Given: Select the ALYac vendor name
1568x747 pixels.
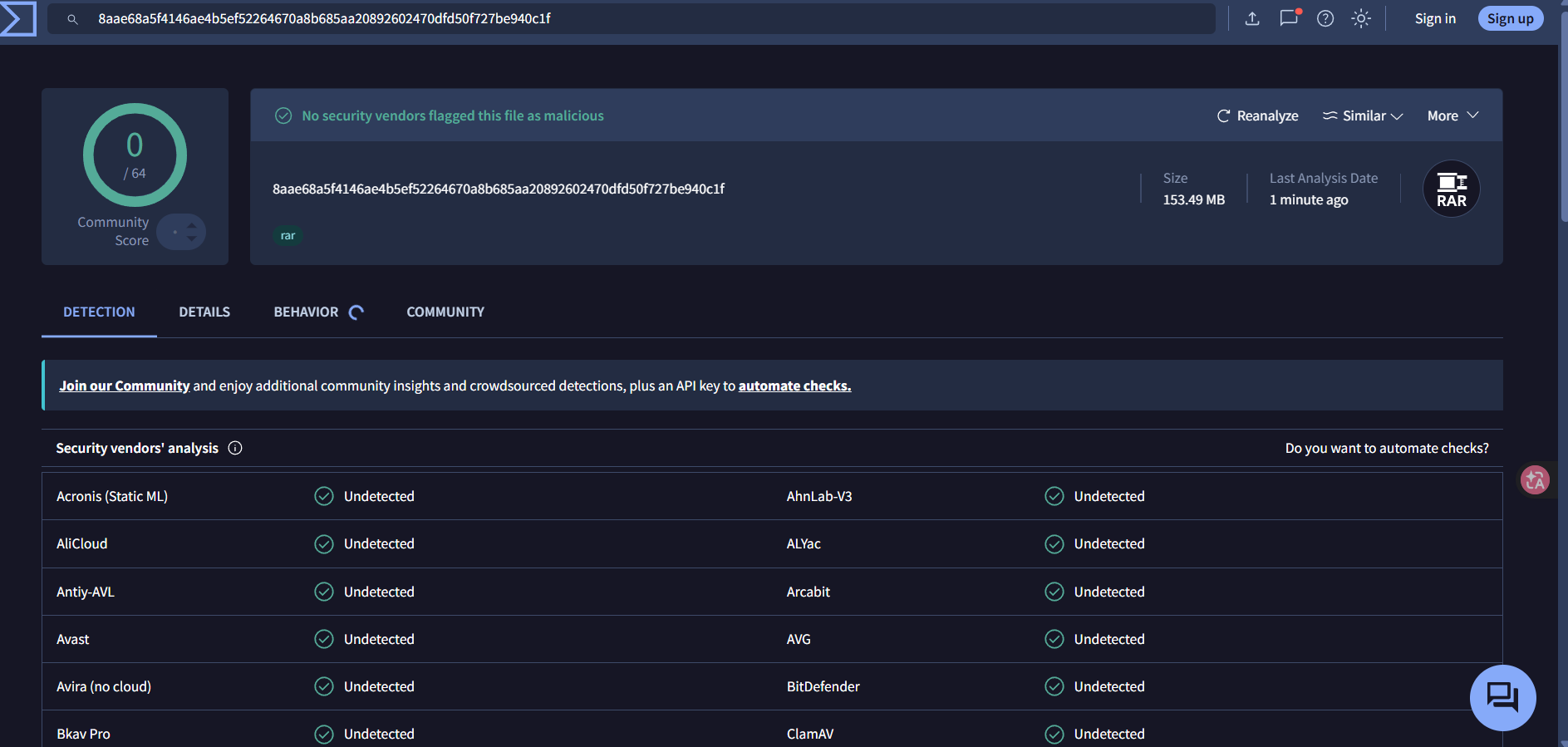Looking at the screenshot, I should tap(804, 543).
